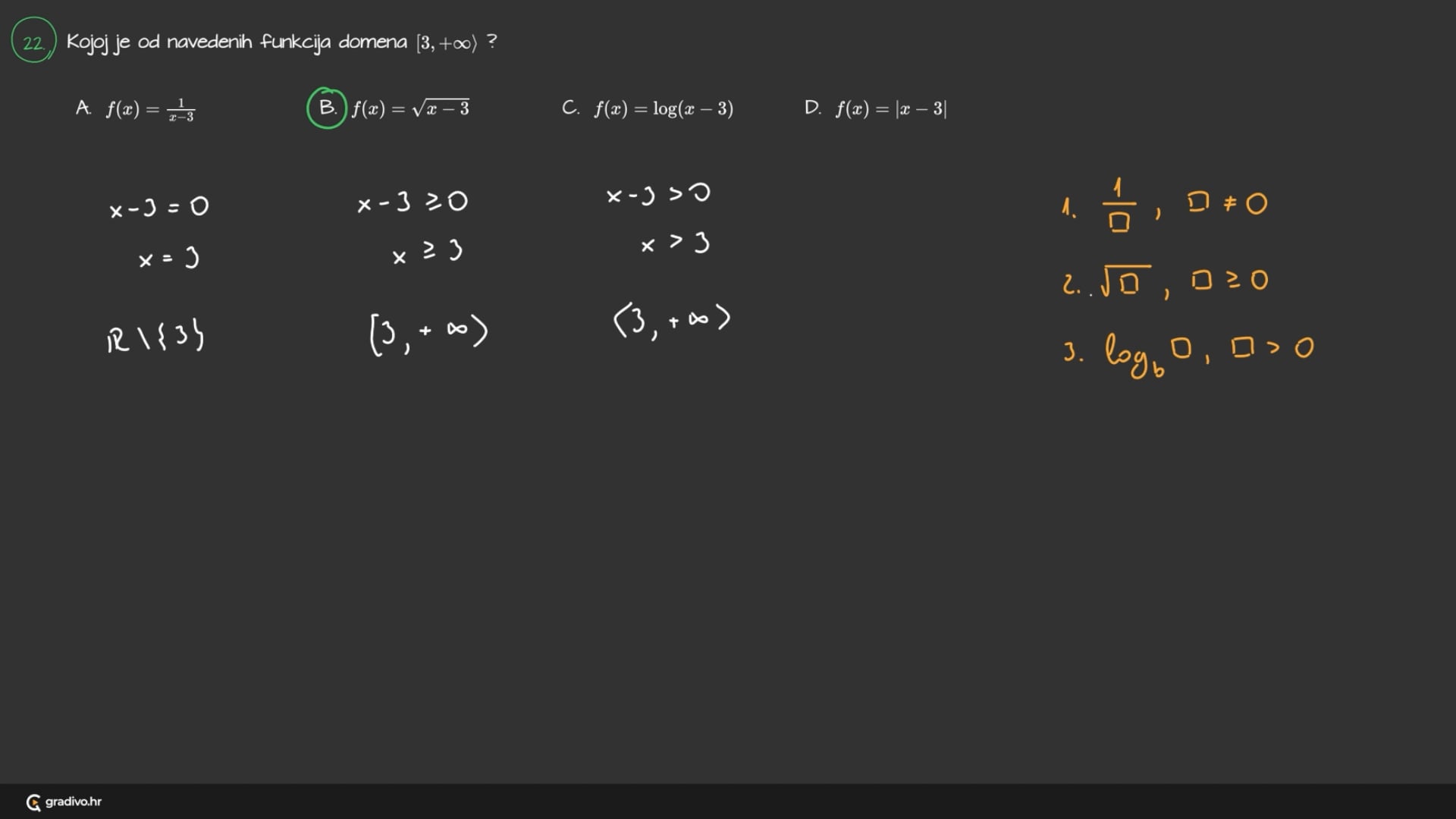
Task: Click the handwritten x - 3 ≥ 0 inequality
Action: tap(413, 202)
